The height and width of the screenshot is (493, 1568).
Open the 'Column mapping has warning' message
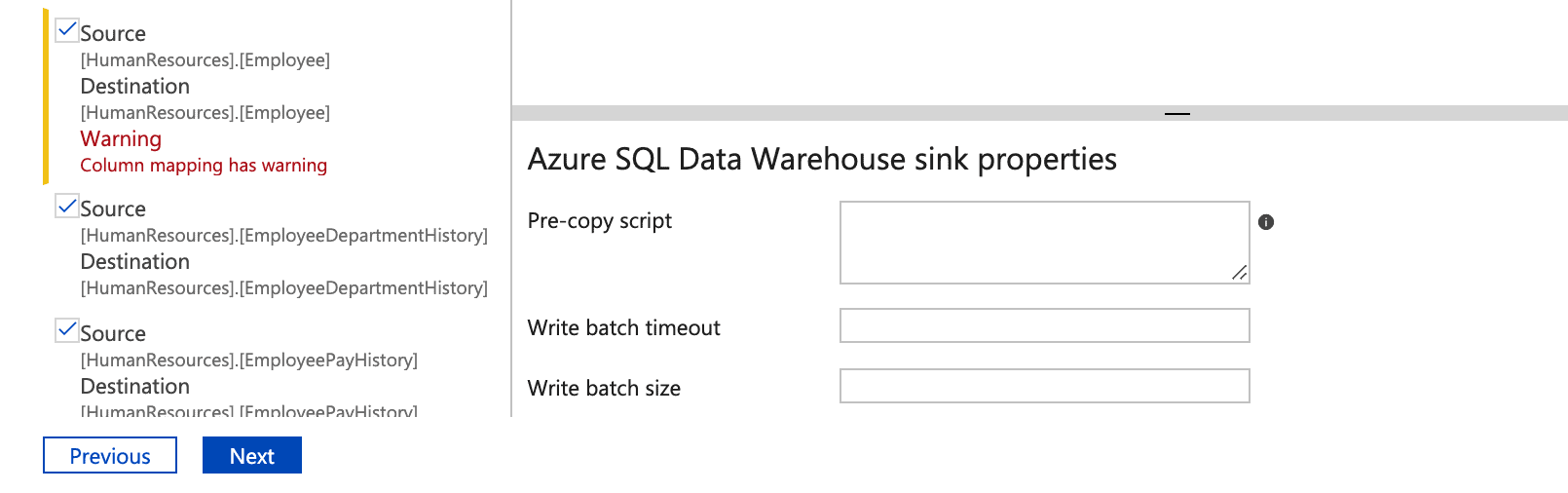(204, 166)
